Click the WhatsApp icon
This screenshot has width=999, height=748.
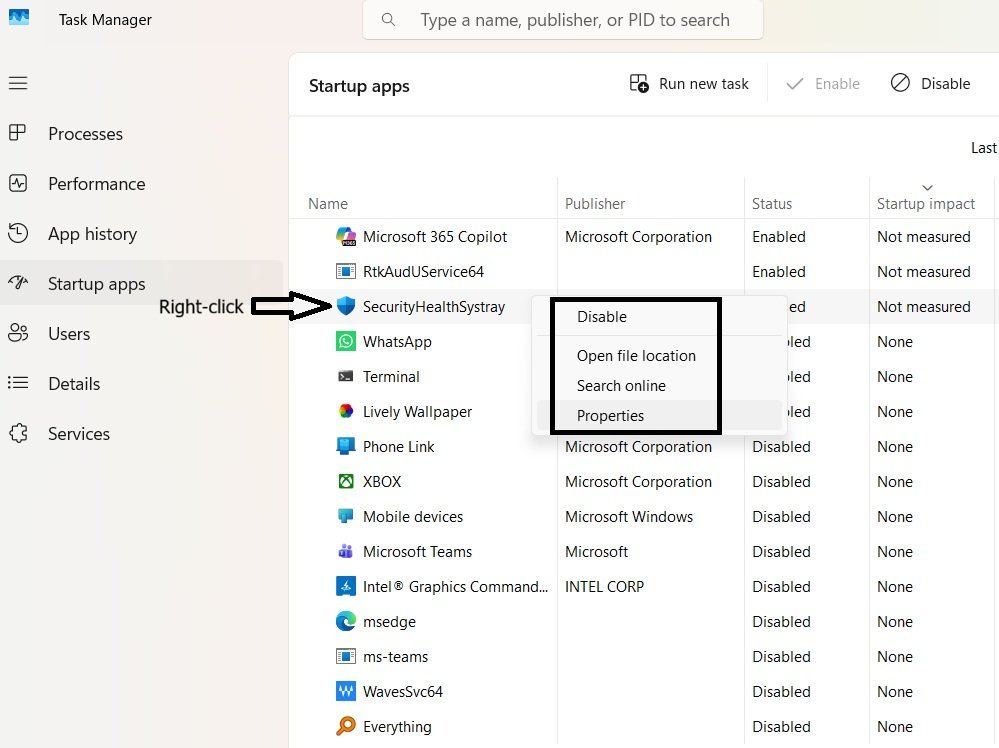coord(346,341)
